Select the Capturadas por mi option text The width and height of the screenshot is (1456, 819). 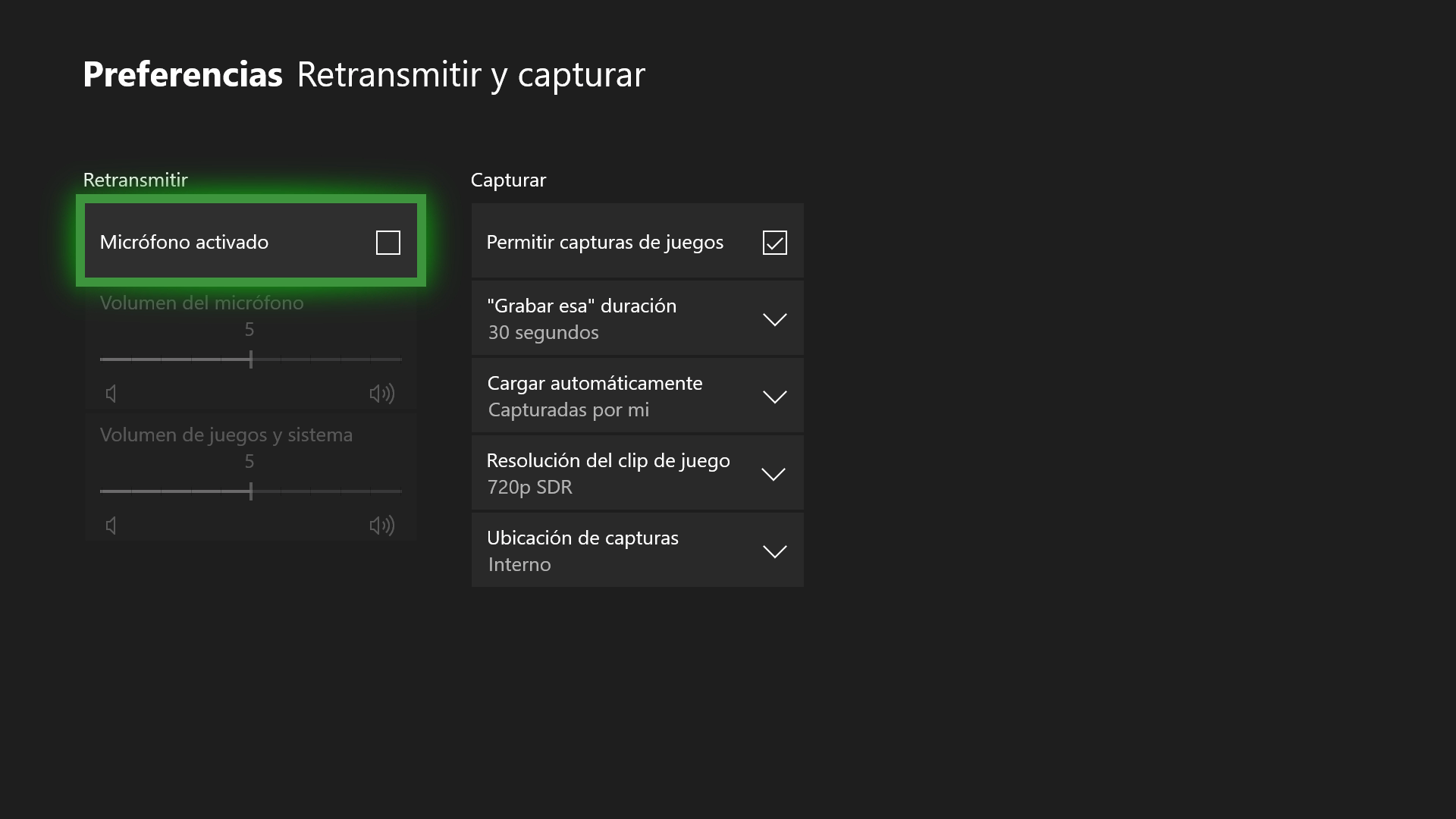[568, 409]
